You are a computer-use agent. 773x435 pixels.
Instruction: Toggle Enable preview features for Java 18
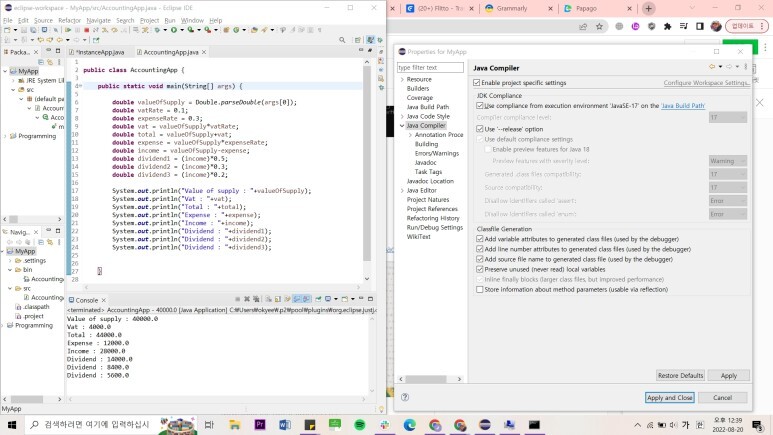[488, 149]
